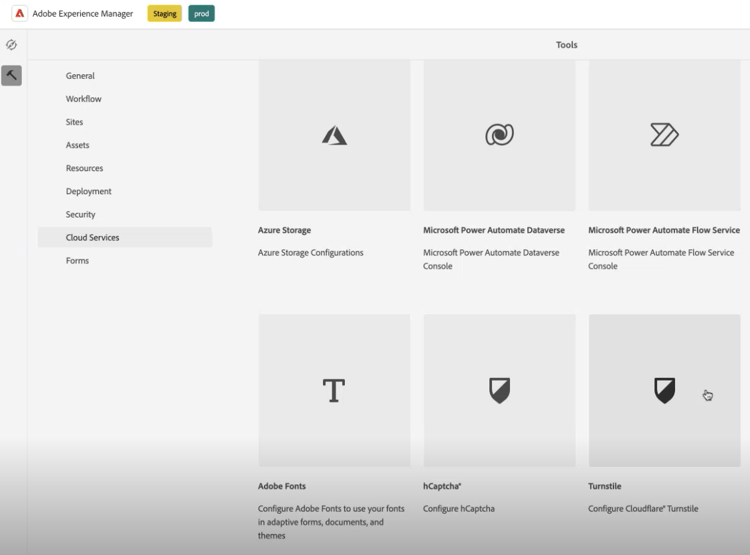Click the Adobe Experience Manager title
Screen dimensions: 750x555
click(83, 14)
